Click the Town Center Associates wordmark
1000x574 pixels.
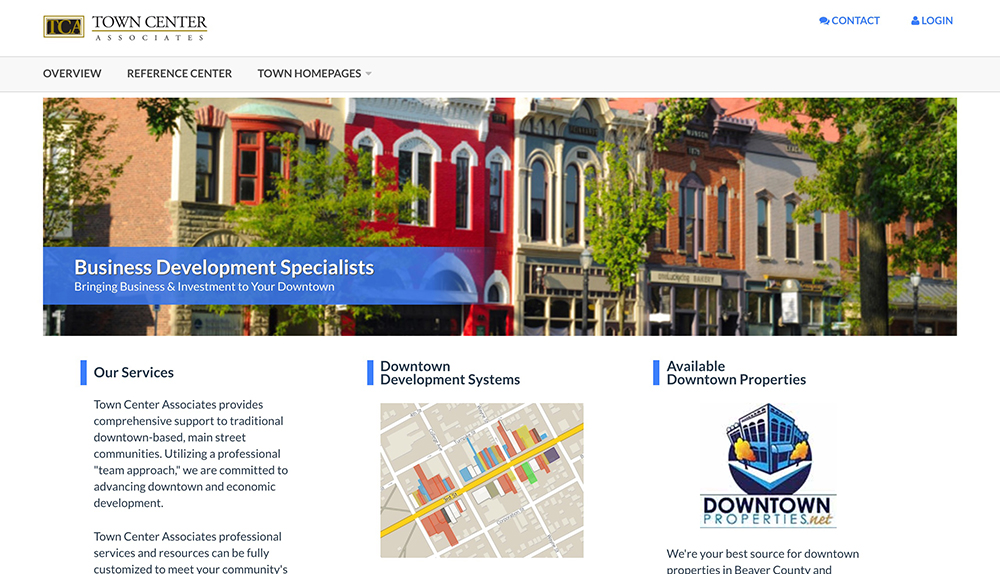coord(149,27)
